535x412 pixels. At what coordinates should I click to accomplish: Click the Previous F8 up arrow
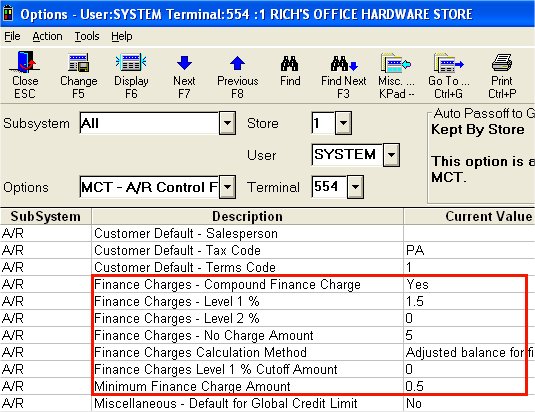coord(237,63)
